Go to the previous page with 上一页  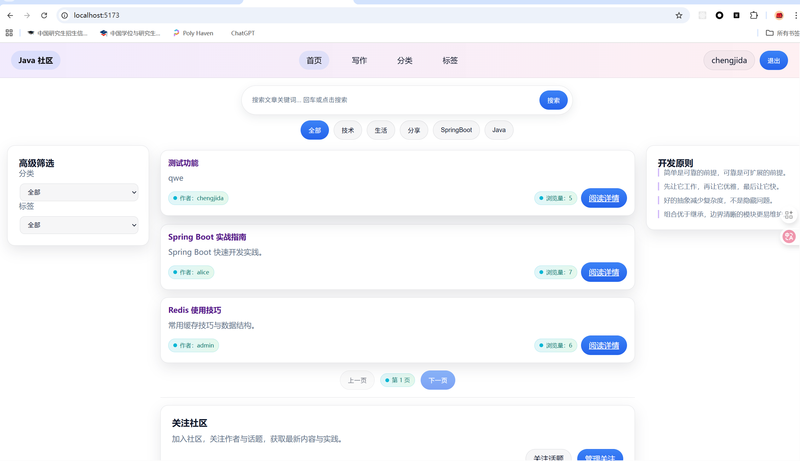point(357,380)
